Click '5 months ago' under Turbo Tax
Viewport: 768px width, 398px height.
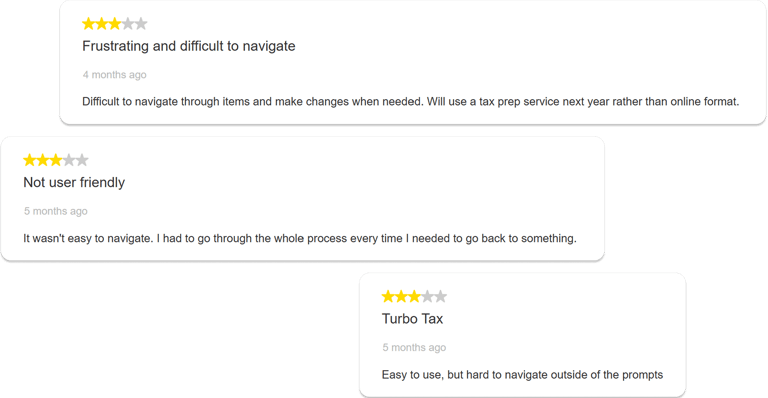coord(414,348)
